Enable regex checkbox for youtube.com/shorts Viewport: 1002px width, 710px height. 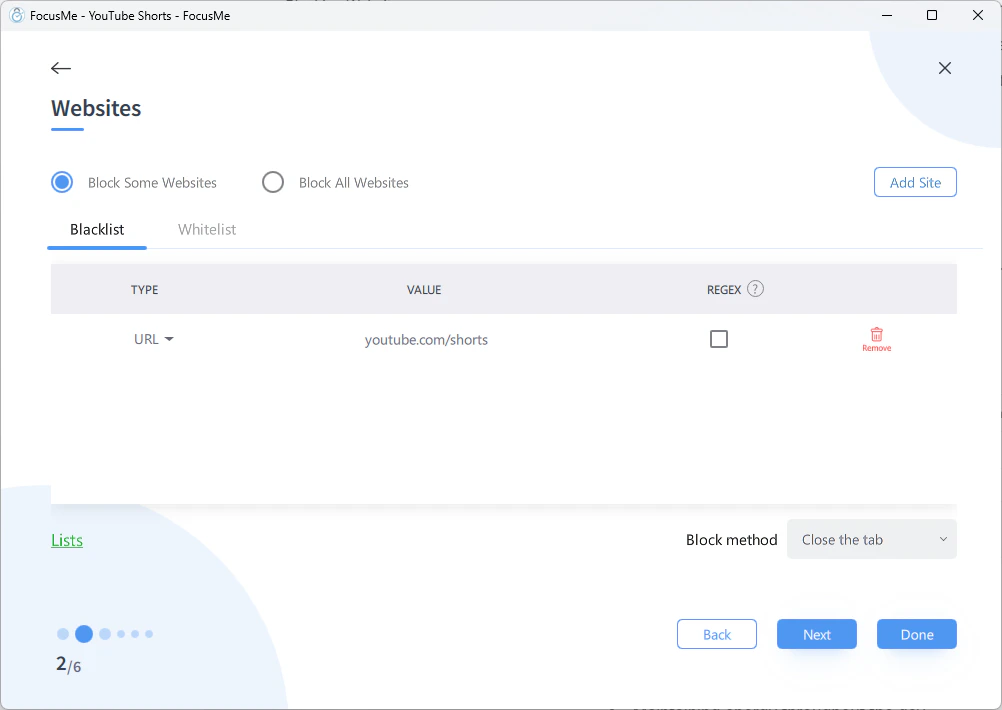tap(719, 339)
